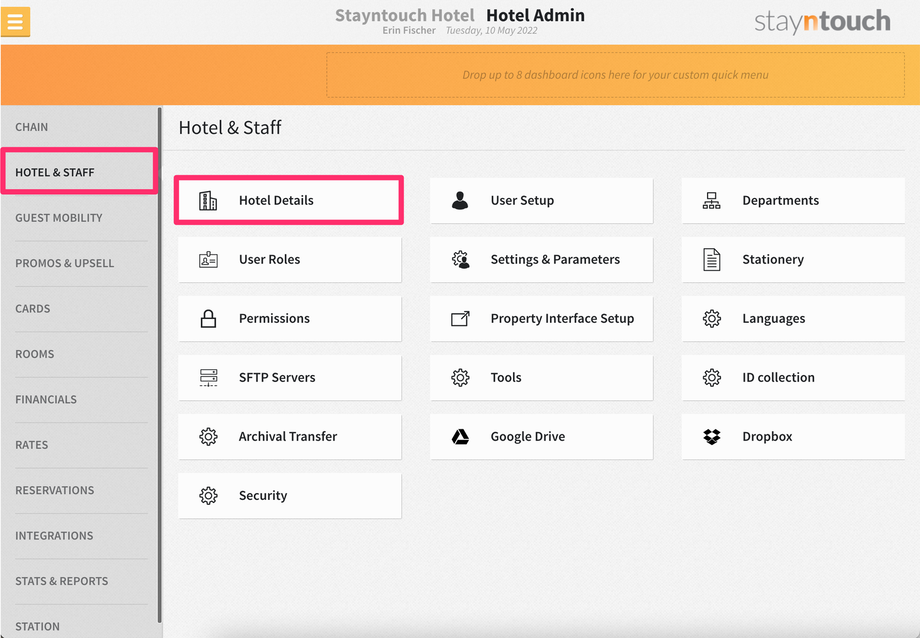
Task: Open the Property Interface Setup label
Action: click(x=562, y=319)
